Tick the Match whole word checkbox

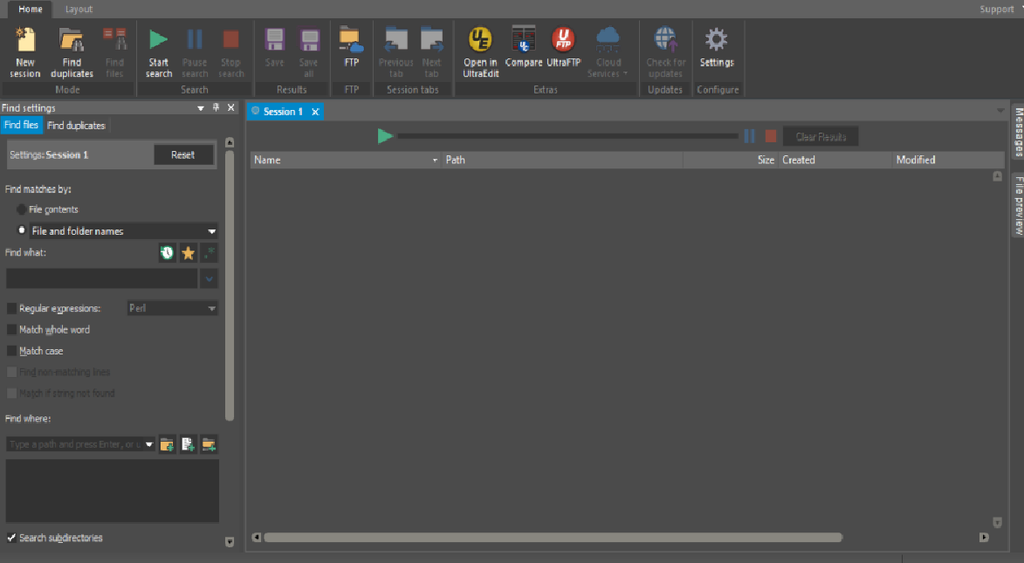12,330
